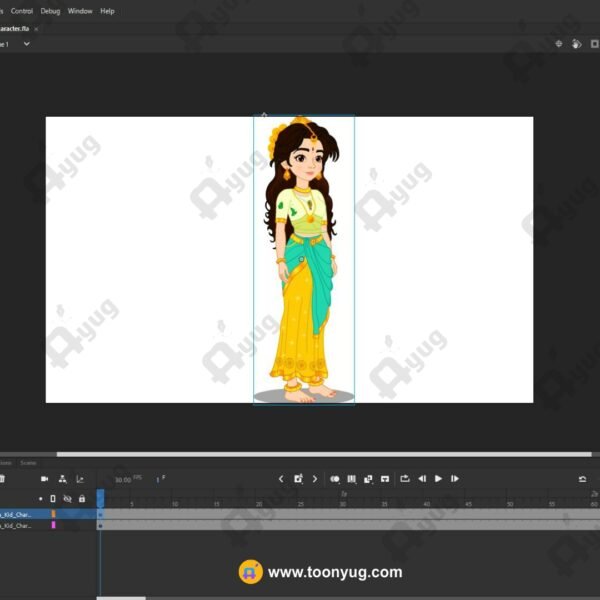Open the Debug menu
Screen dimensions: 600x600
pos(51,11)
